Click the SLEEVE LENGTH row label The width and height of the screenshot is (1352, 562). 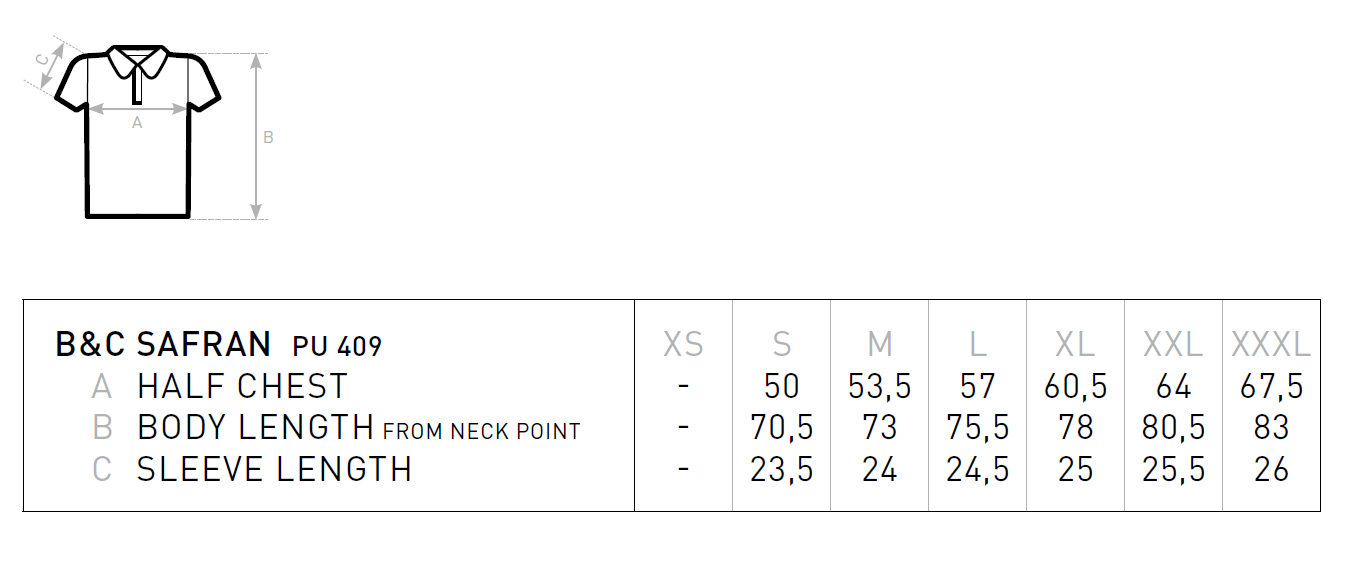275,469
